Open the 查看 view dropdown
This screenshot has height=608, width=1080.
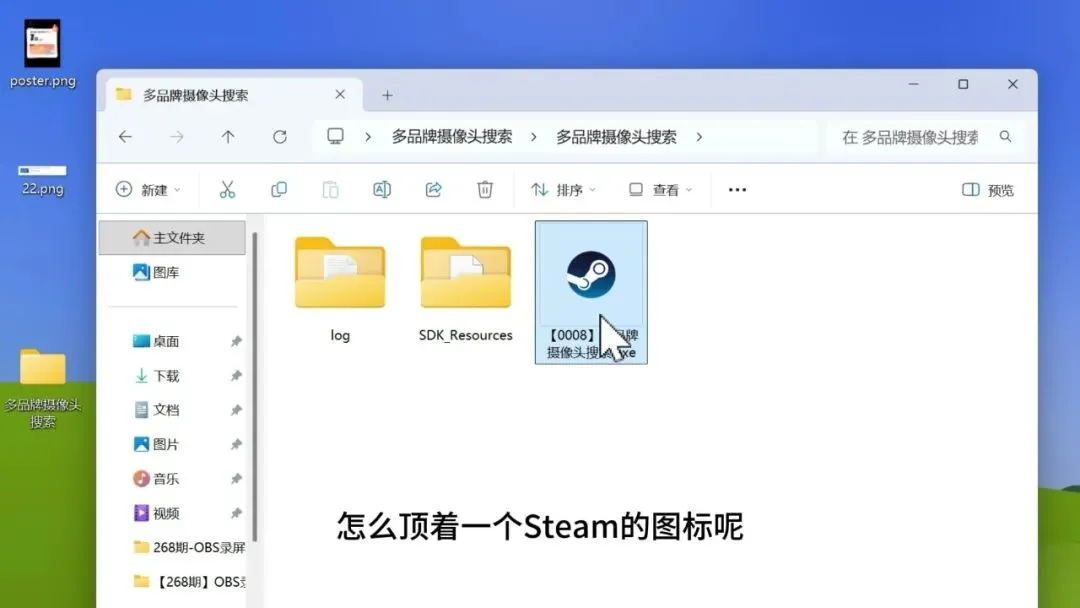point(660,189)
